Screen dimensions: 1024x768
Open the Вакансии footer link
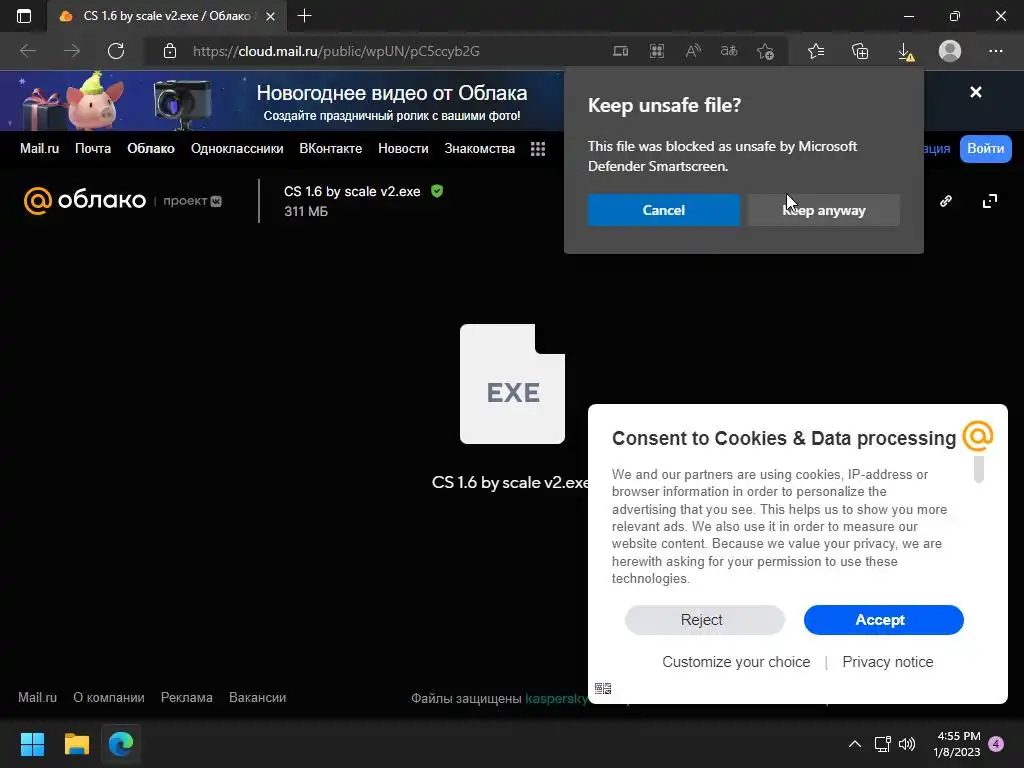[x=257, y=697]
